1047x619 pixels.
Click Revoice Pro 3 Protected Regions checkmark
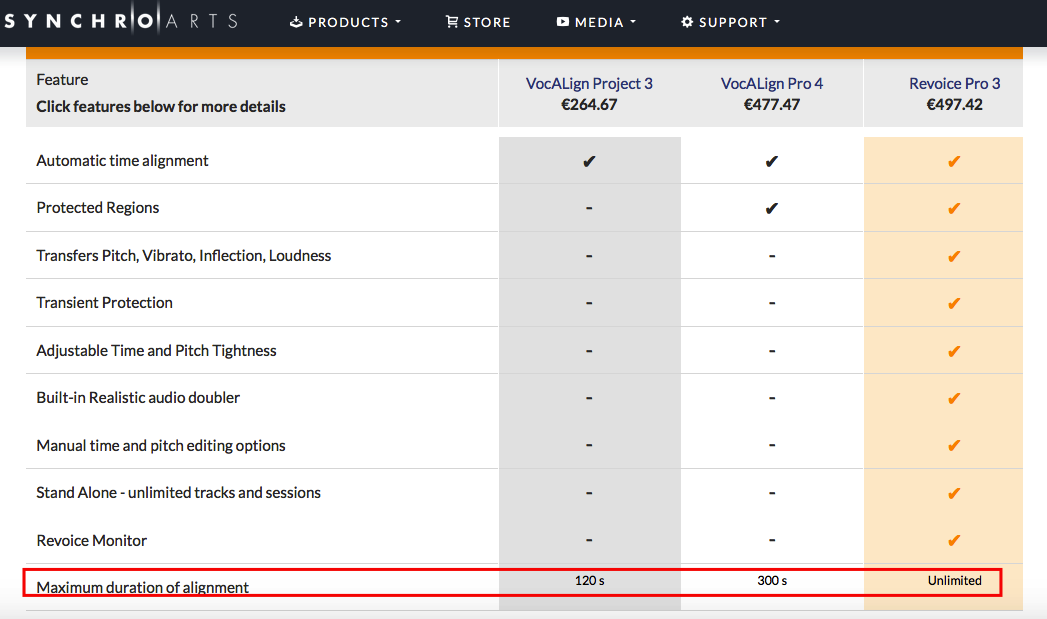[954, 208]
